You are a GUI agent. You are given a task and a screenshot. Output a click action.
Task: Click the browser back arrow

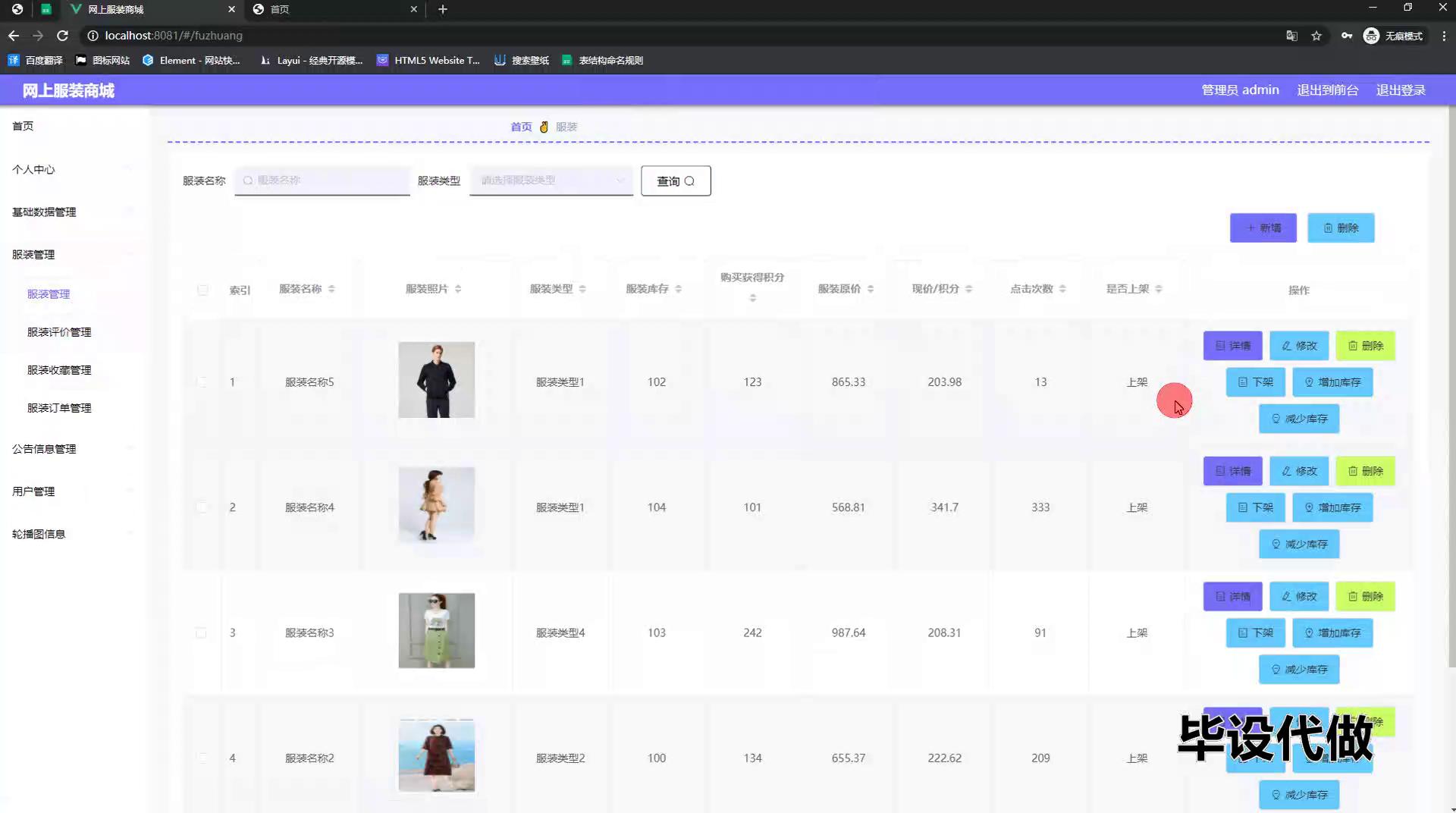[x=14, y=36]
